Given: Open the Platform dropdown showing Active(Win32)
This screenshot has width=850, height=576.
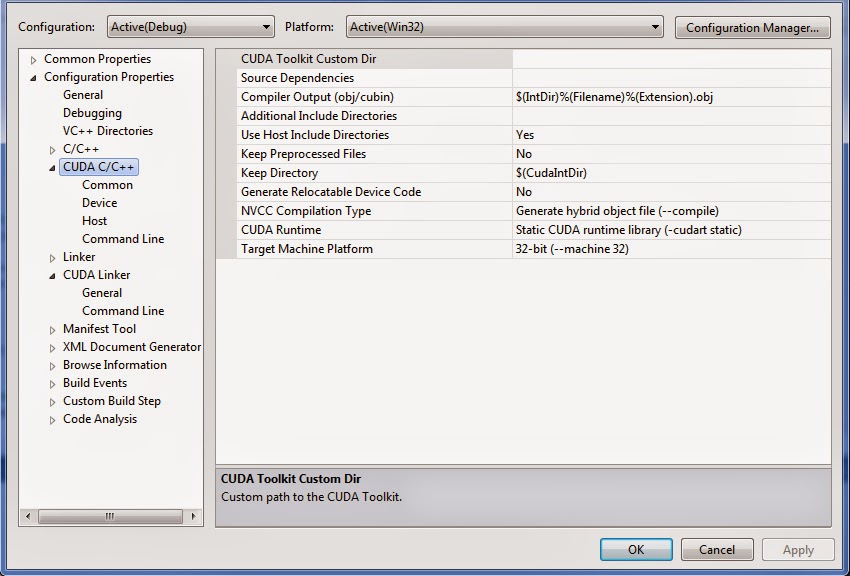Looking at the screenshot, I should [x=504, y=27].
